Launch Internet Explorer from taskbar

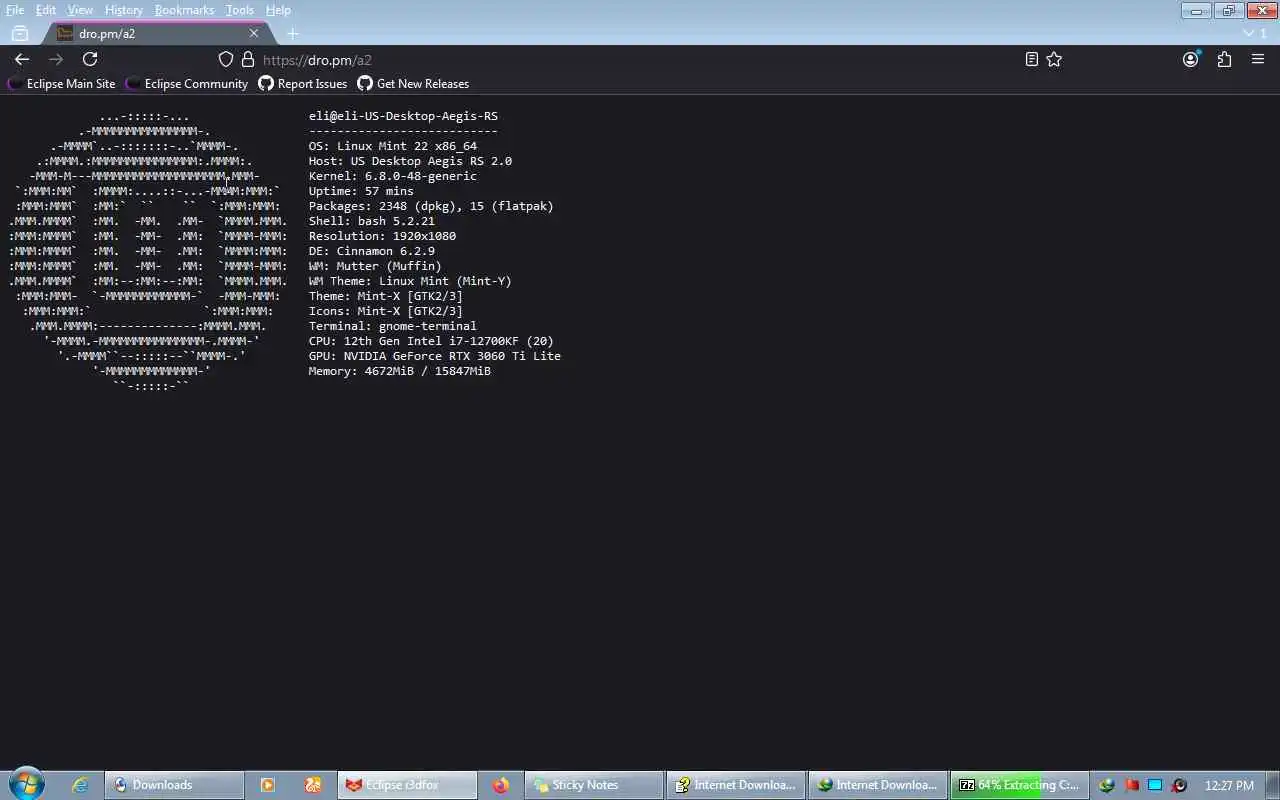pos(80,785)
